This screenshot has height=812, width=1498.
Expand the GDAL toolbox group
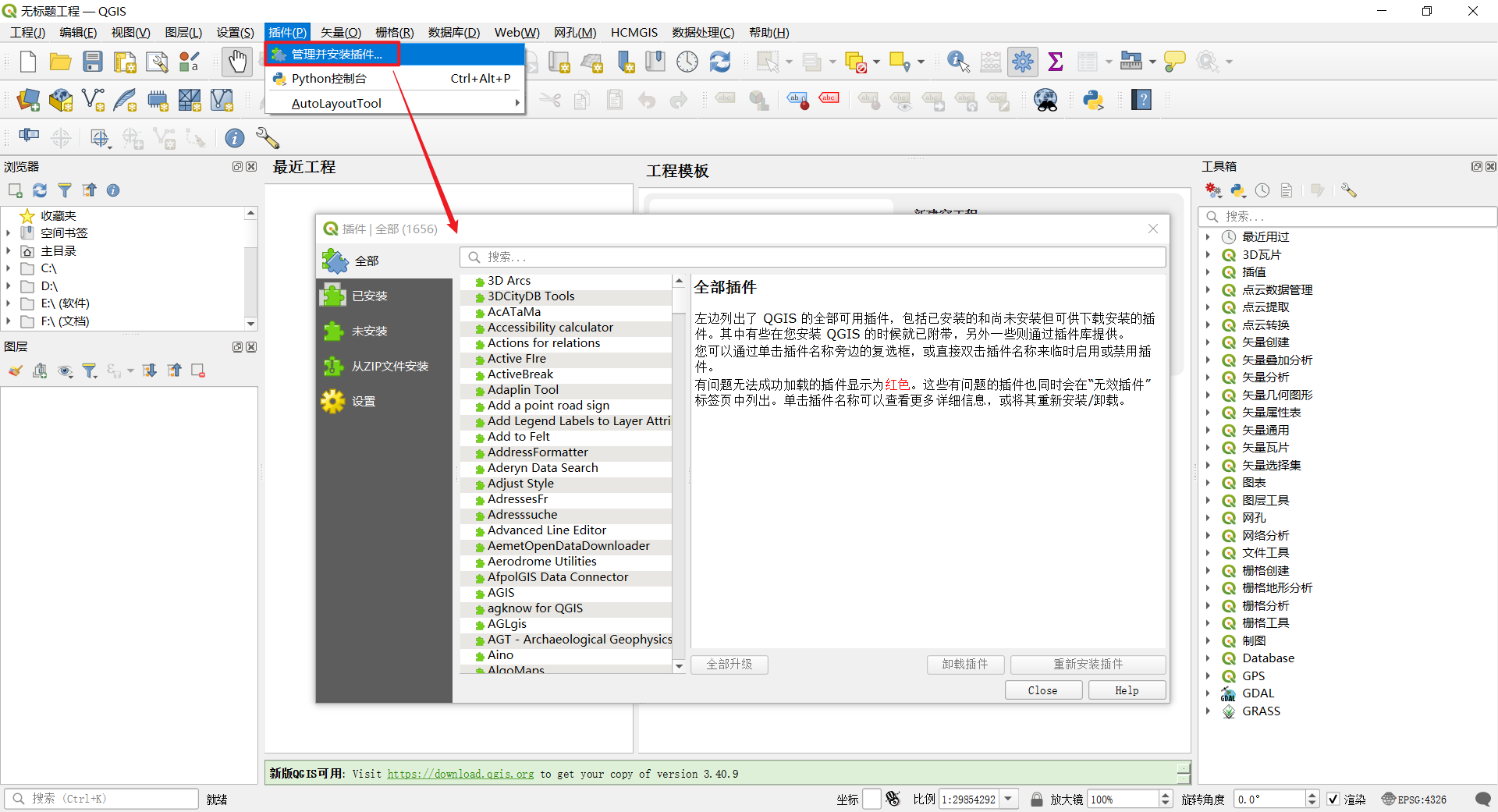coord(1208,693)
